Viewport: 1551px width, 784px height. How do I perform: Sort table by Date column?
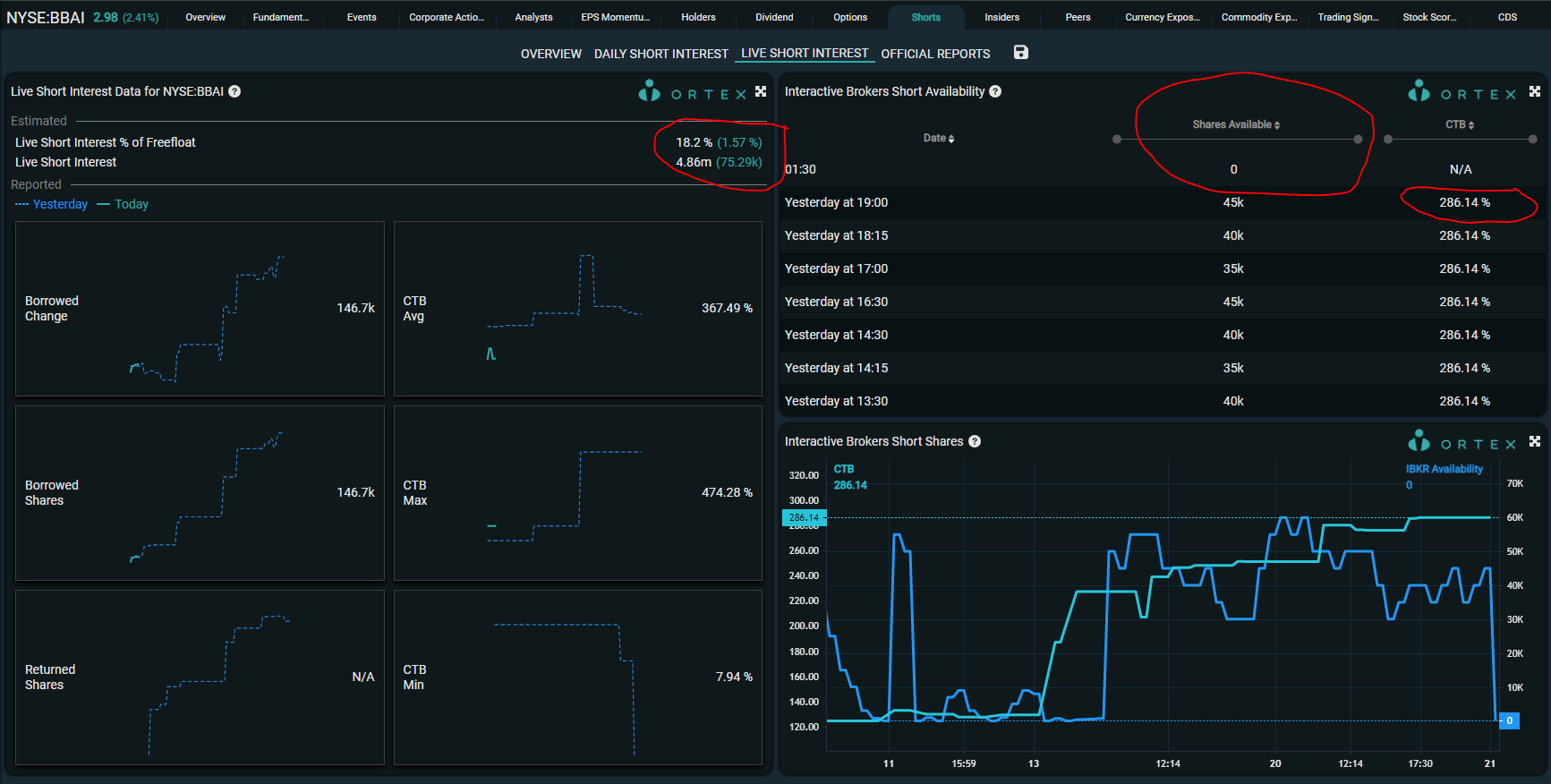tap(939, 138)
